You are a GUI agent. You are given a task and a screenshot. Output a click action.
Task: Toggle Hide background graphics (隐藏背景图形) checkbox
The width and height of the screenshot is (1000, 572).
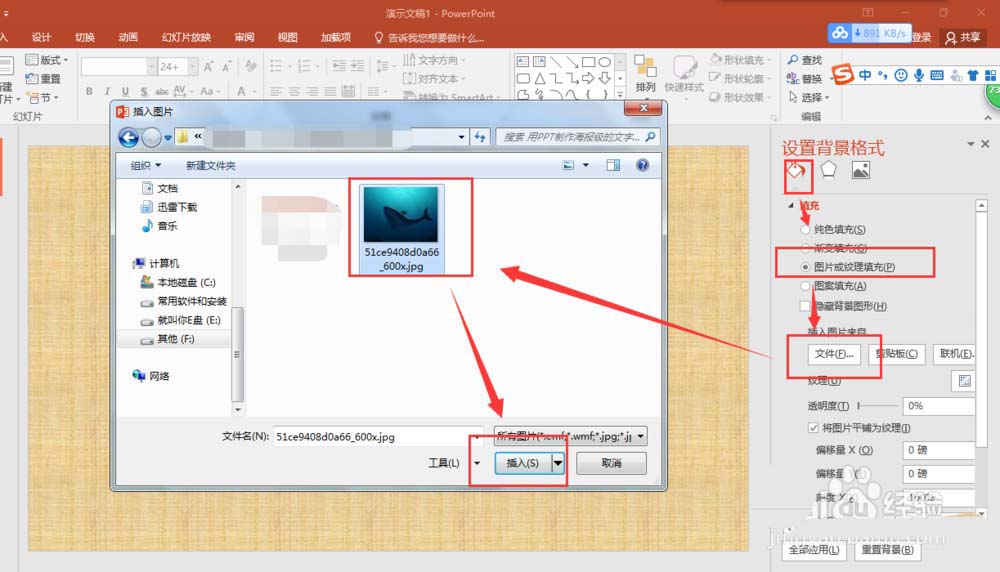tap(805, 306)
